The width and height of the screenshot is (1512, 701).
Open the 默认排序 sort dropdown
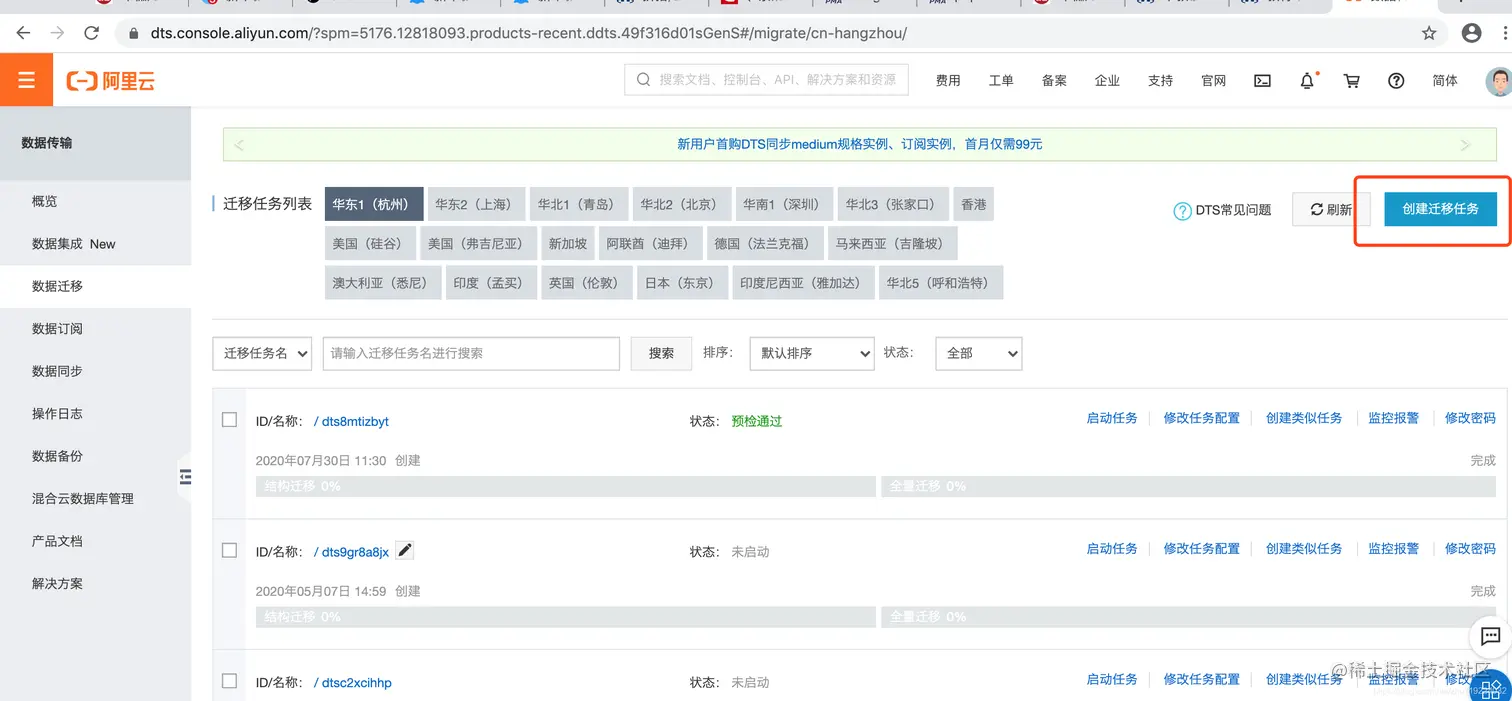(x=811, y=353)
